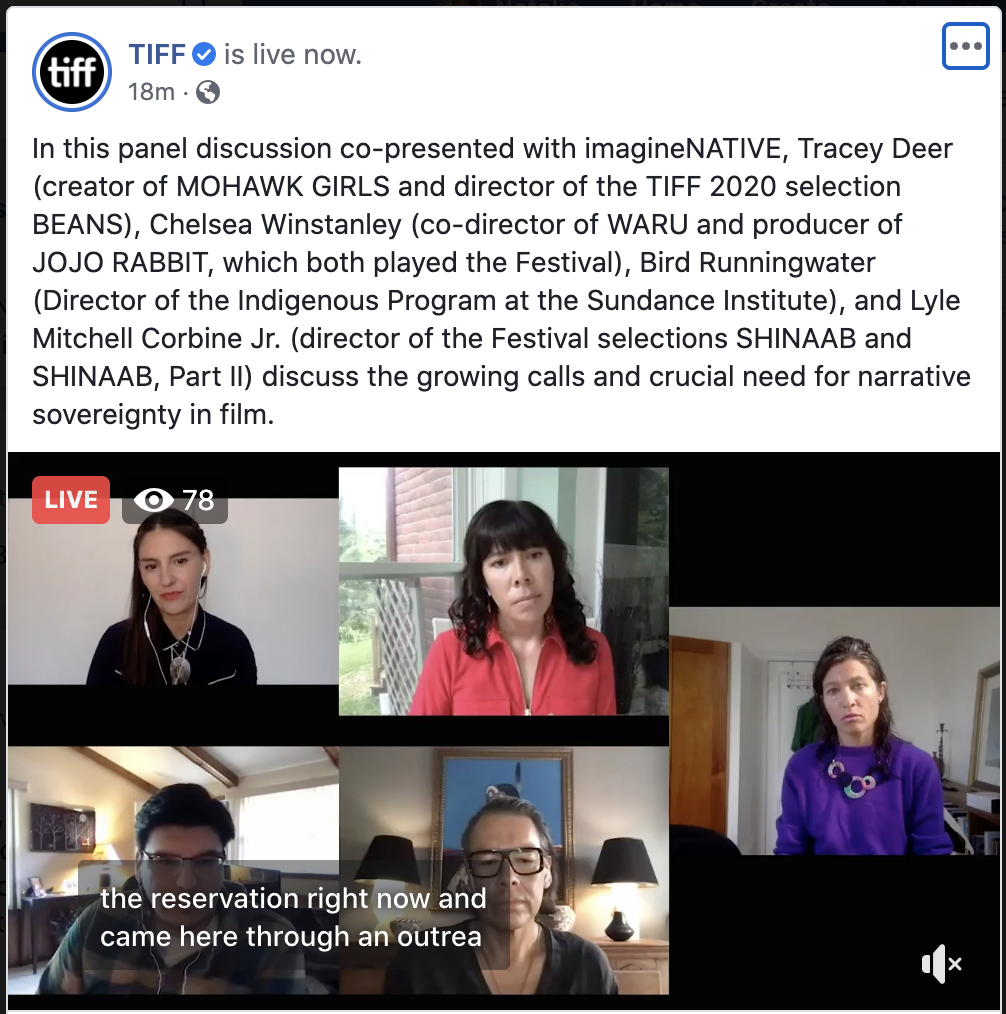Screen dimensions: 1006x1014
Task: Select the woman in red shirt video
Action: click(x=504, y=591)
